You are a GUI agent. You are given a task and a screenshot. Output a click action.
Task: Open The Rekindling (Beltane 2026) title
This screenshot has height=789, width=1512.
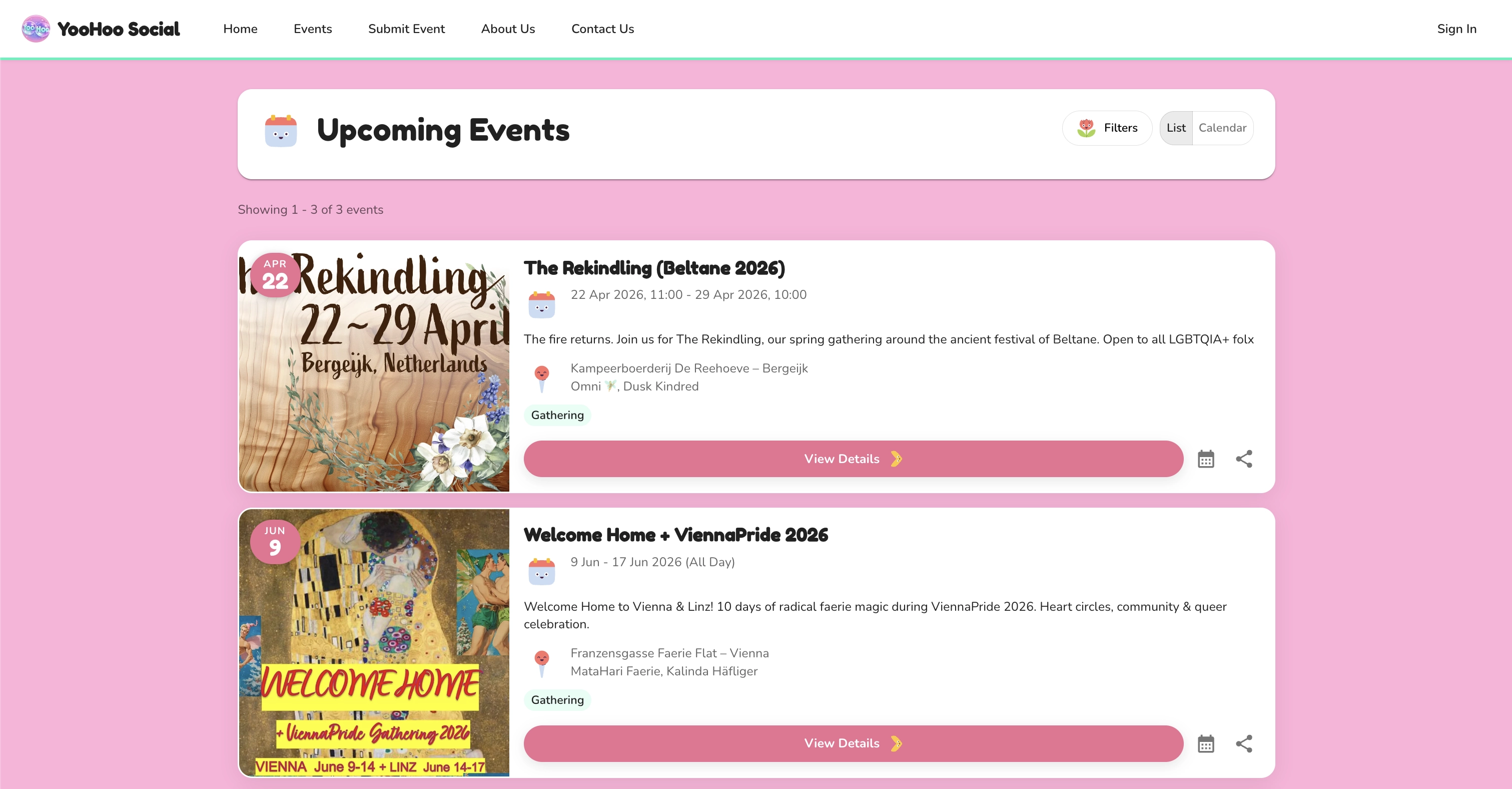click(654, 268)
